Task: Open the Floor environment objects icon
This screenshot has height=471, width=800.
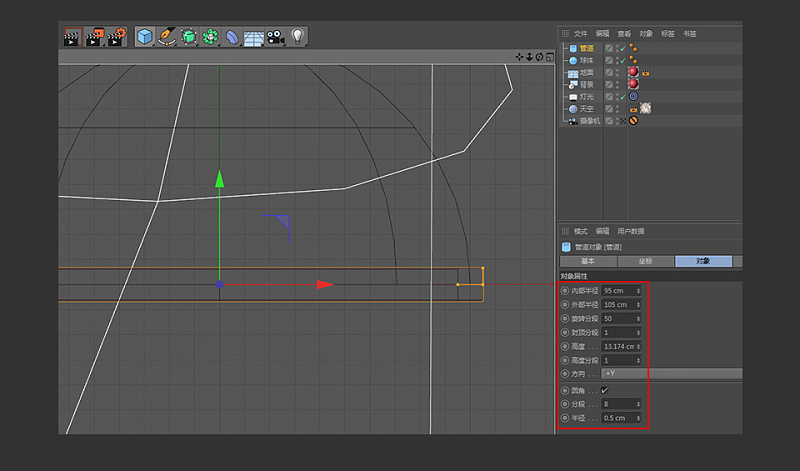Action: click(254, 38)
